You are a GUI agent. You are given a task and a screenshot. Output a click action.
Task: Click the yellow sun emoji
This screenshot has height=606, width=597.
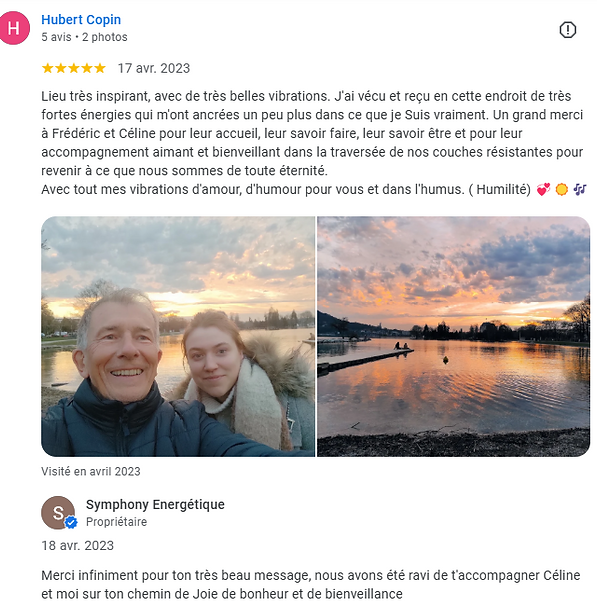[x=561, y=190]
